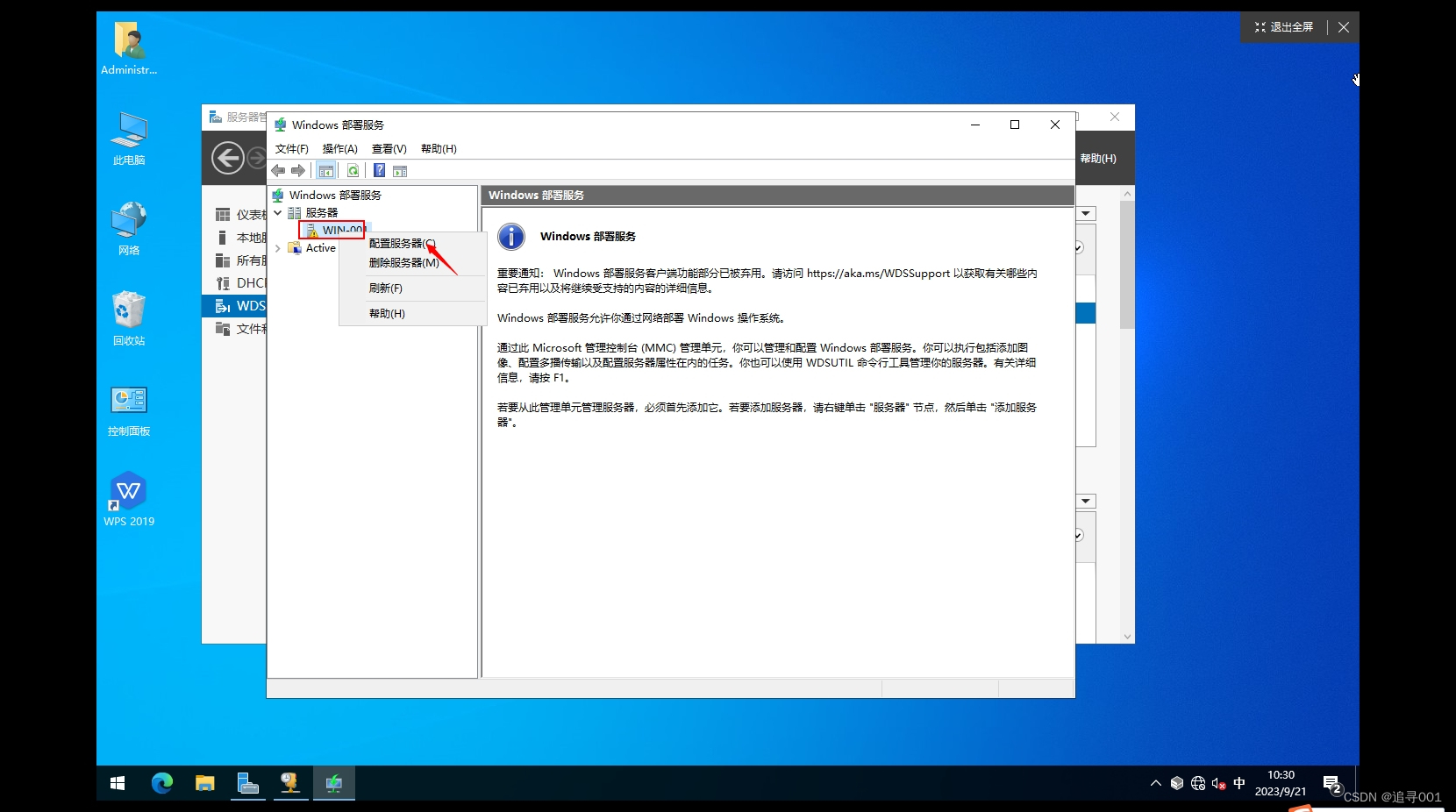
Task: Click the 退出全屏 button
Action: tap(1284, 27)
